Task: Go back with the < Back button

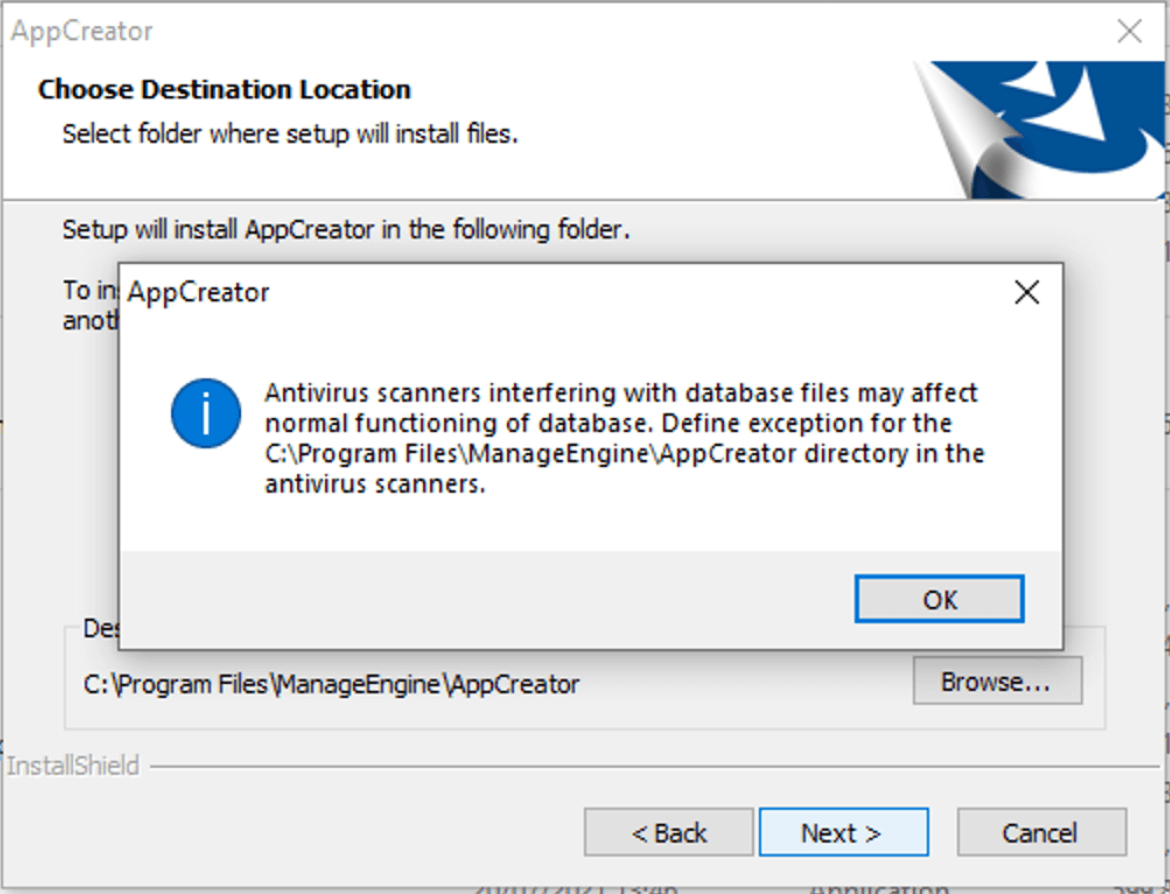Action: (669, 832)
